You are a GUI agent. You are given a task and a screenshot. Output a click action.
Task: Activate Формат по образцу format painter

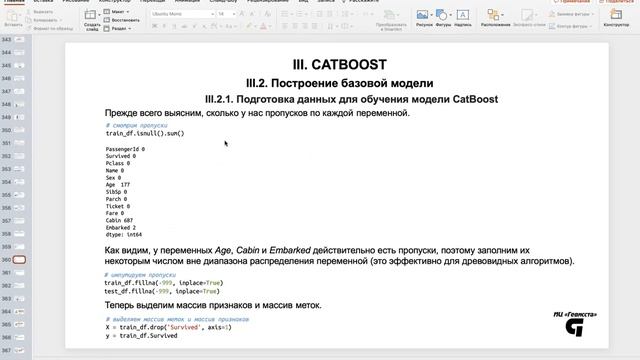click(x=49, y=29)
